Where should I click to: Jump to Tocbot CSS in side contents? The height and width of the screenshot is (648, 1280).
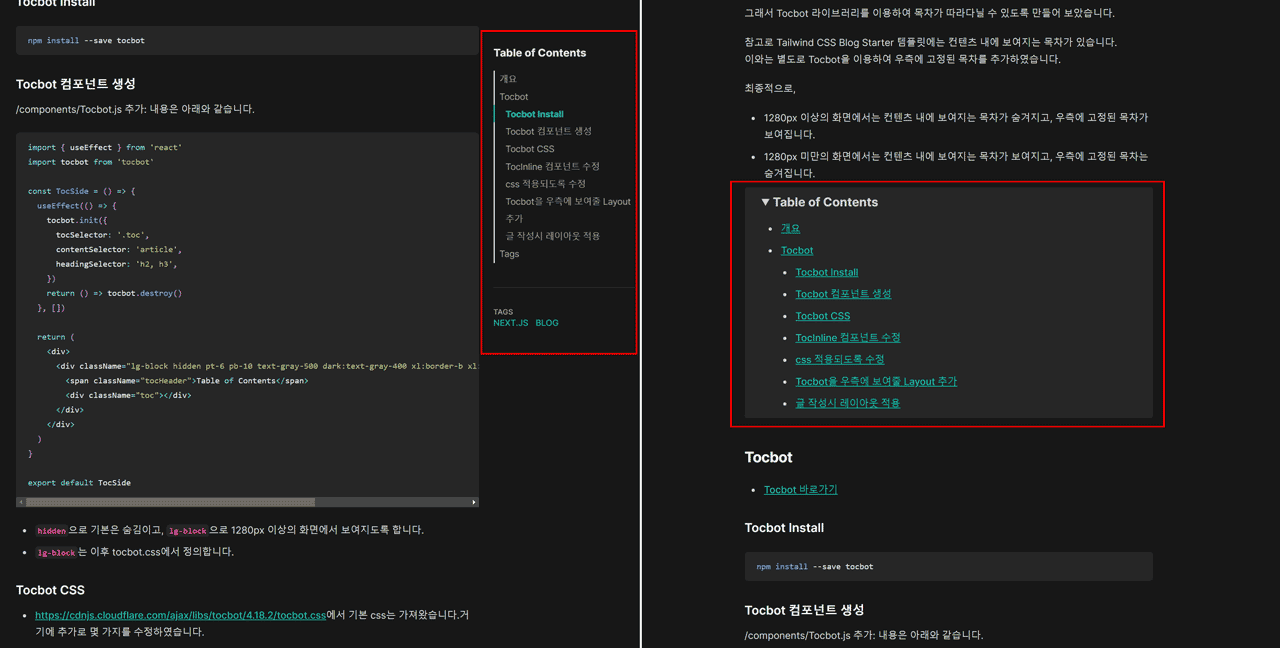click(529, 149)
